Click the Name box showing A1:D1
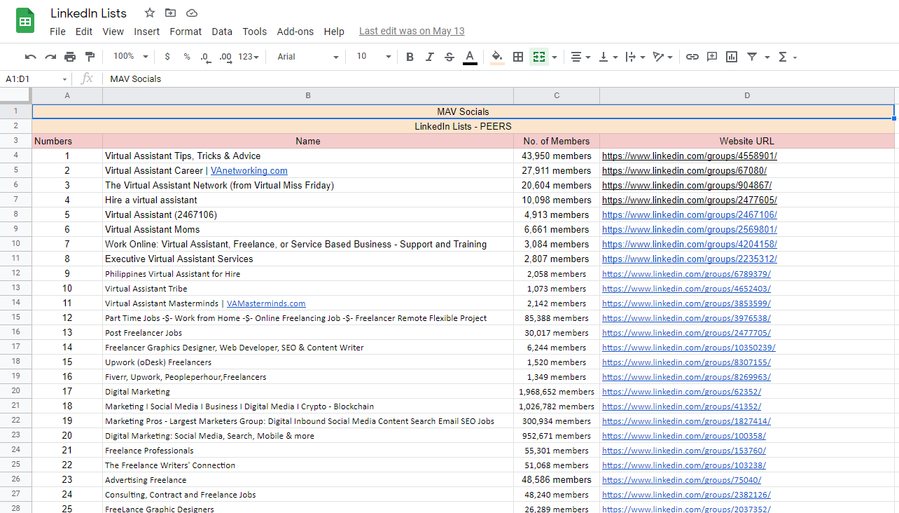This screenshot has width=899, height=513. click(36, 79)
